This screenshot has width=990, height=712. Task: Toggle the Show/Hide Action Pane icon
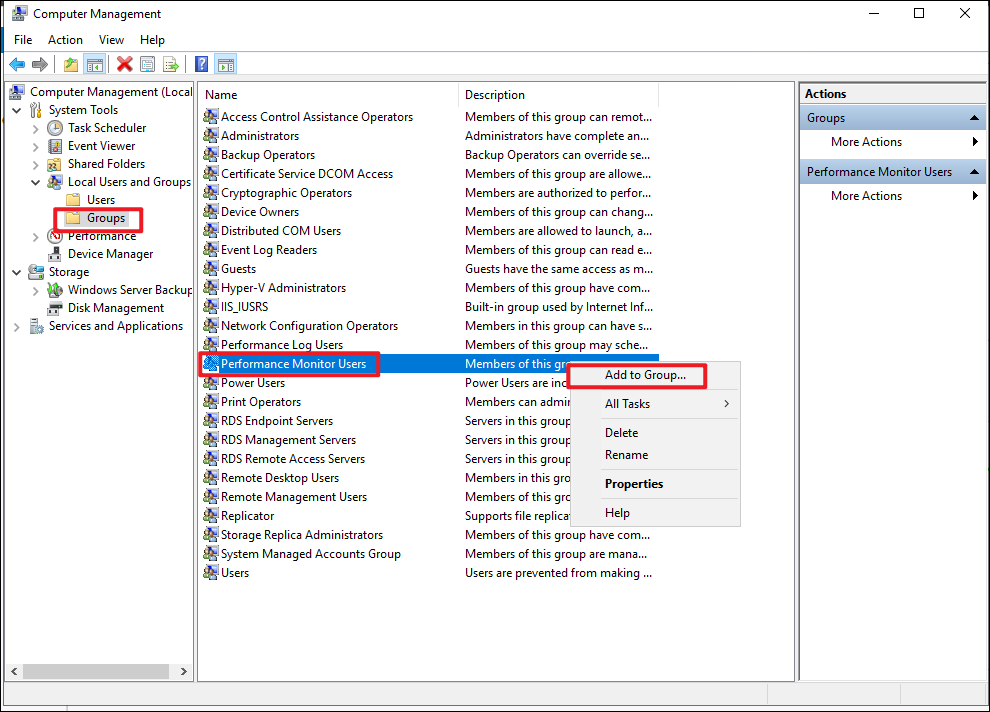click(225, 64)
